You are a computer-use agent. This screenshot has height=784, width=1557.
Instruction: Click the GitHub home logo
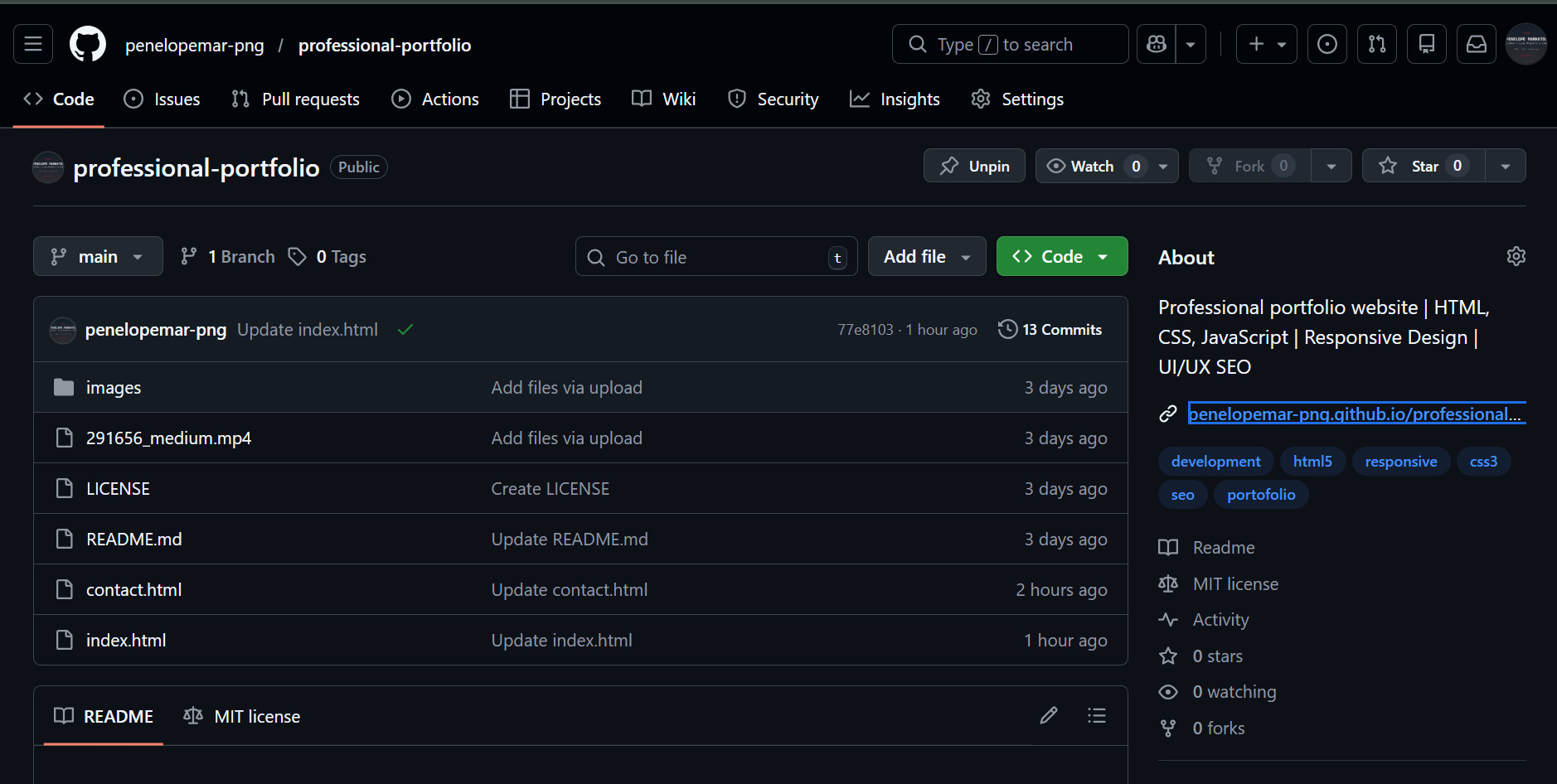click(87, 44)
